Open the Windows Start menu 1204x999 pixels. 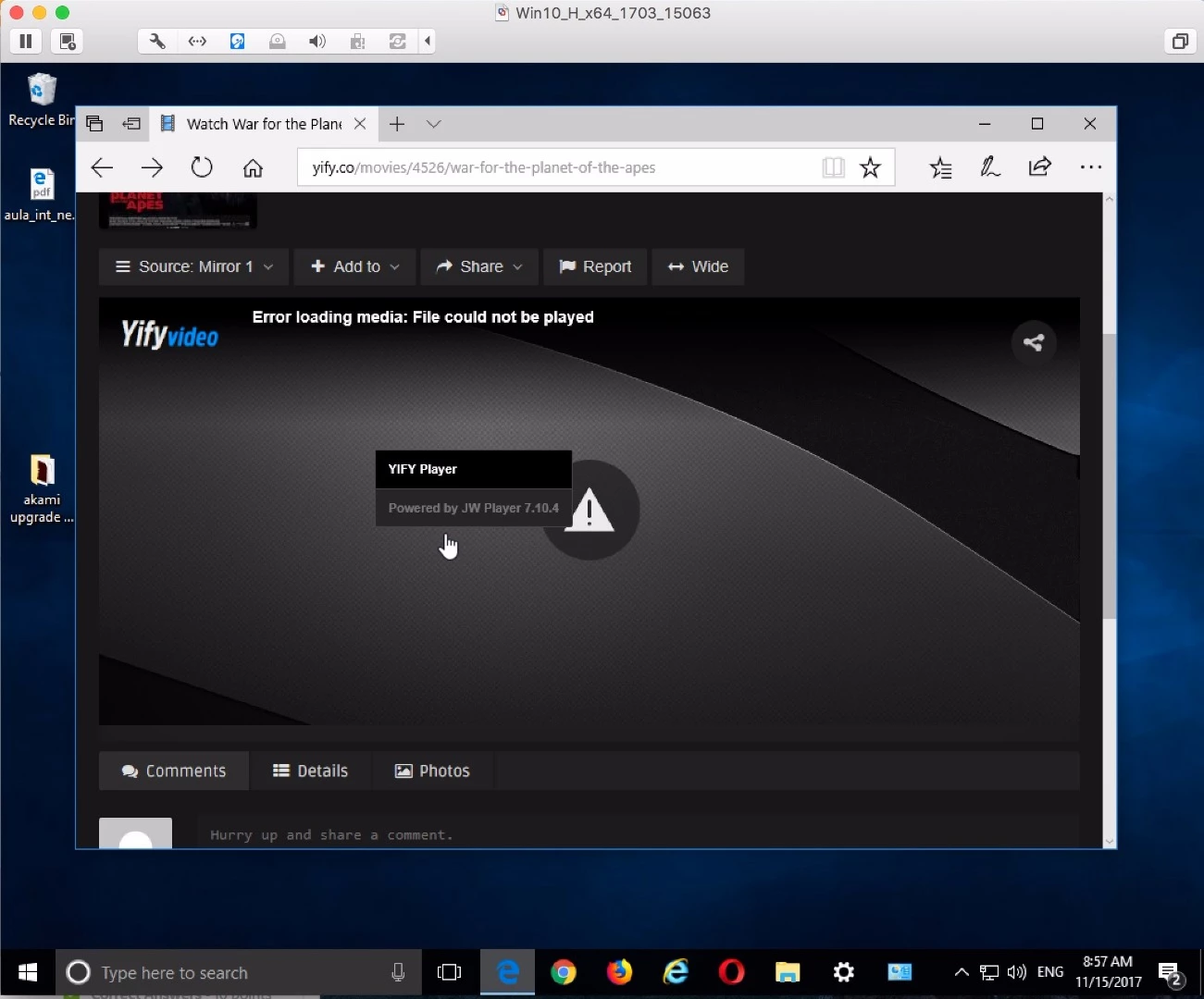tap(28, 972)
